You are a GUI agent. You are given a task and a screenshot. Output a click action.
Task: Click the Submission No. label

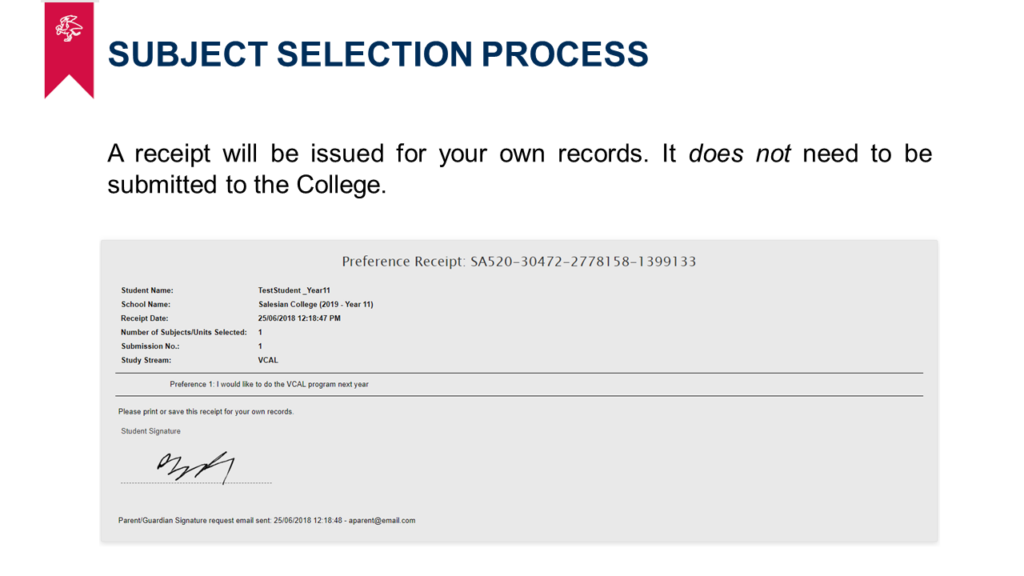click(150, 346)
